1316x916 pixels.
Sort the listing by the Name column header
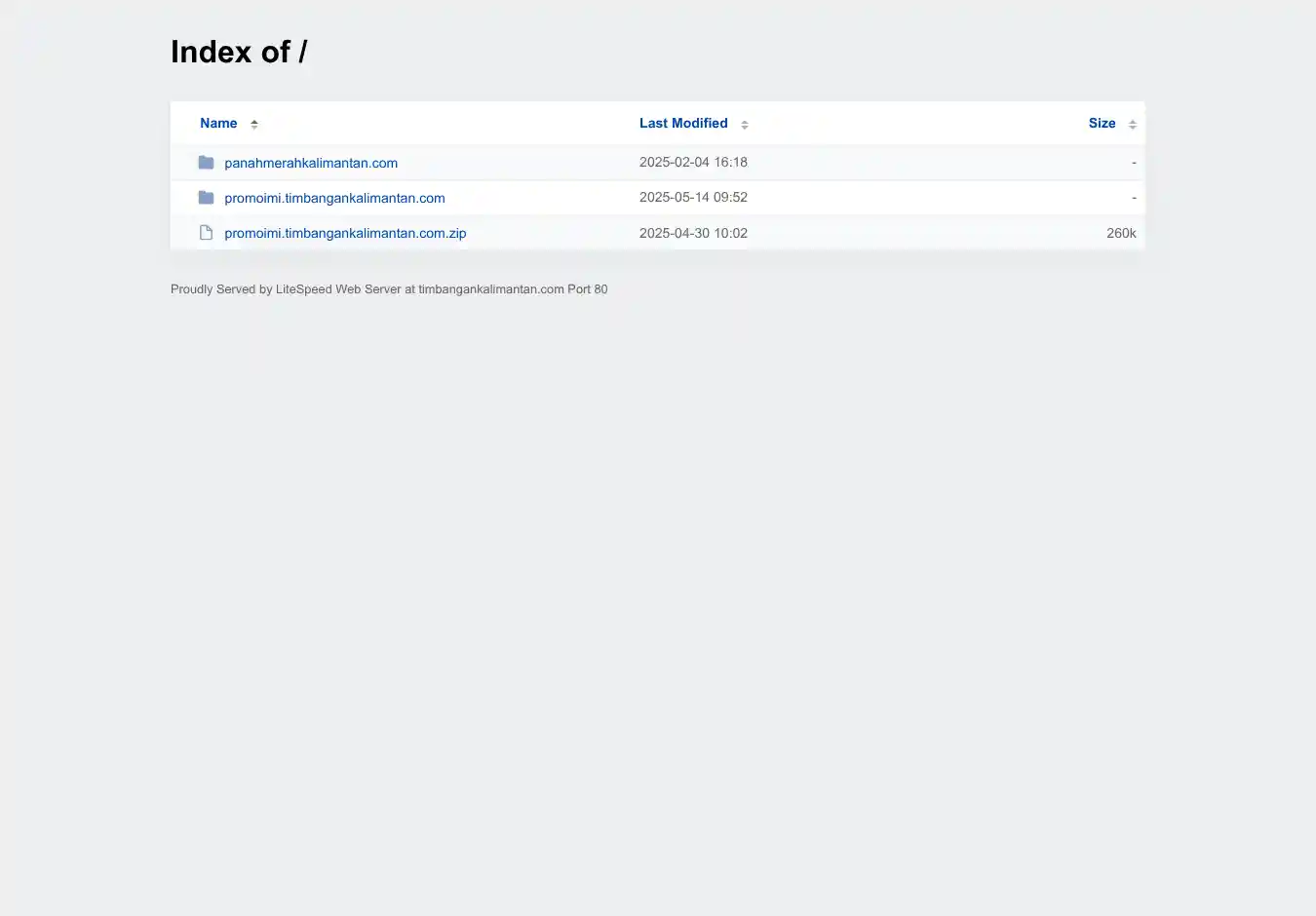pyautogui.click(x=218, y=124)
